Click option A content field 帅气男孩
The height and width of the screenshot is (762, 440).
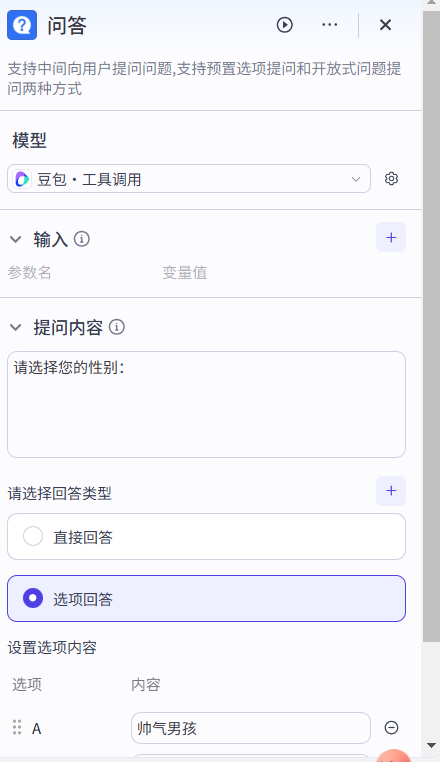[251, 728]
